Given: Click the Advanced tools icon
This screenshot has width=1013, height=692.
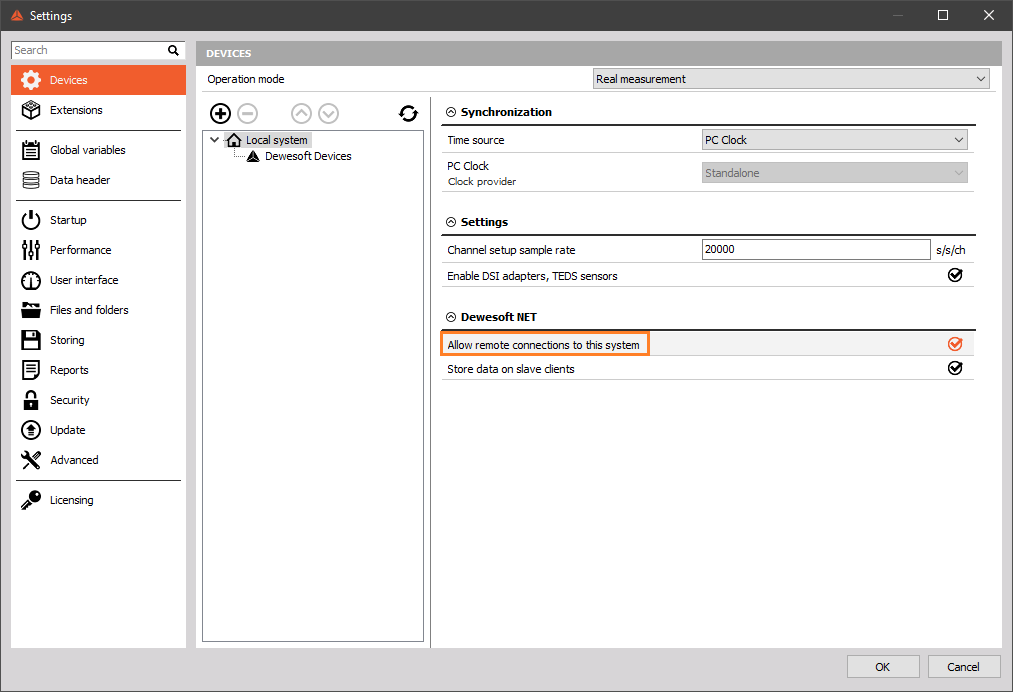Looking at the screenshot, I should (30, 460).
